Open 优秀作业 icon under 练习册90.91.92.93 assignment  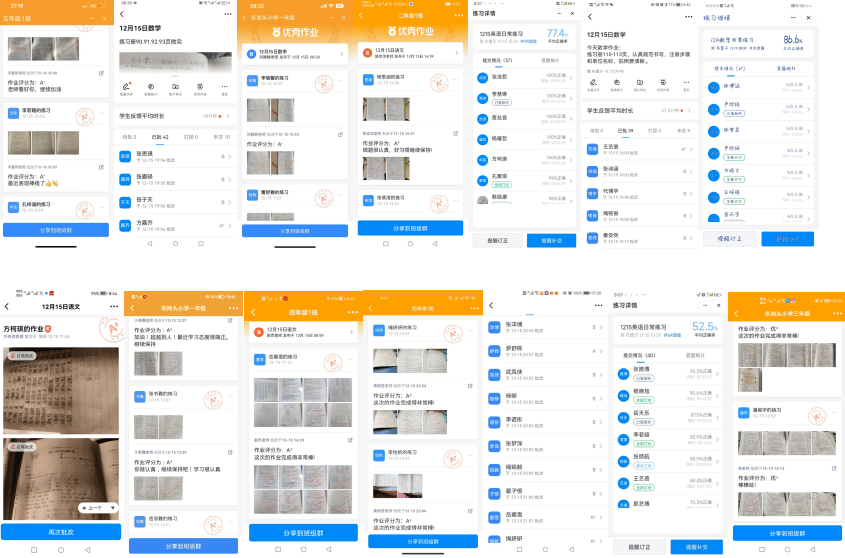(x=200, y=89)
